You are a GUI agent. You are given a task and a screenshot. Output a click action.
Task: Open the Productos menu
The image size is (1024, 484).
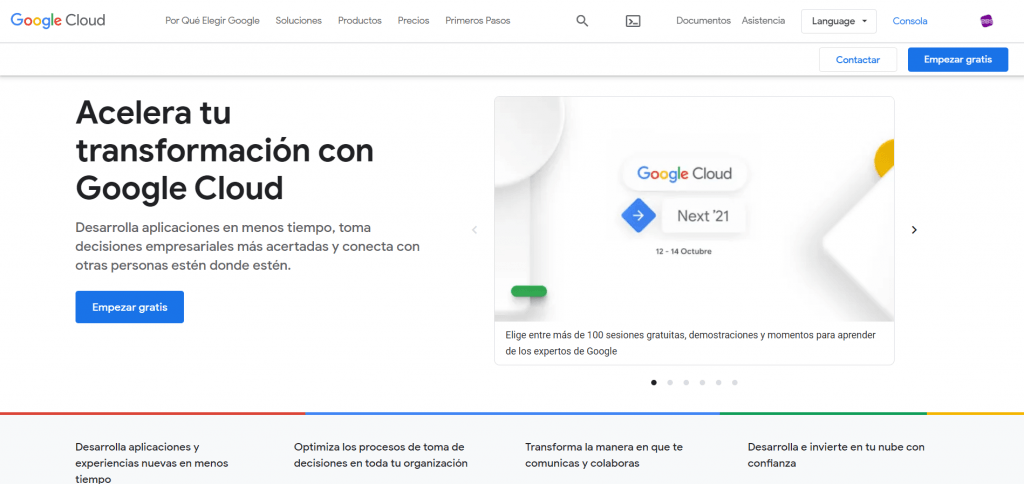pos(360,21)
